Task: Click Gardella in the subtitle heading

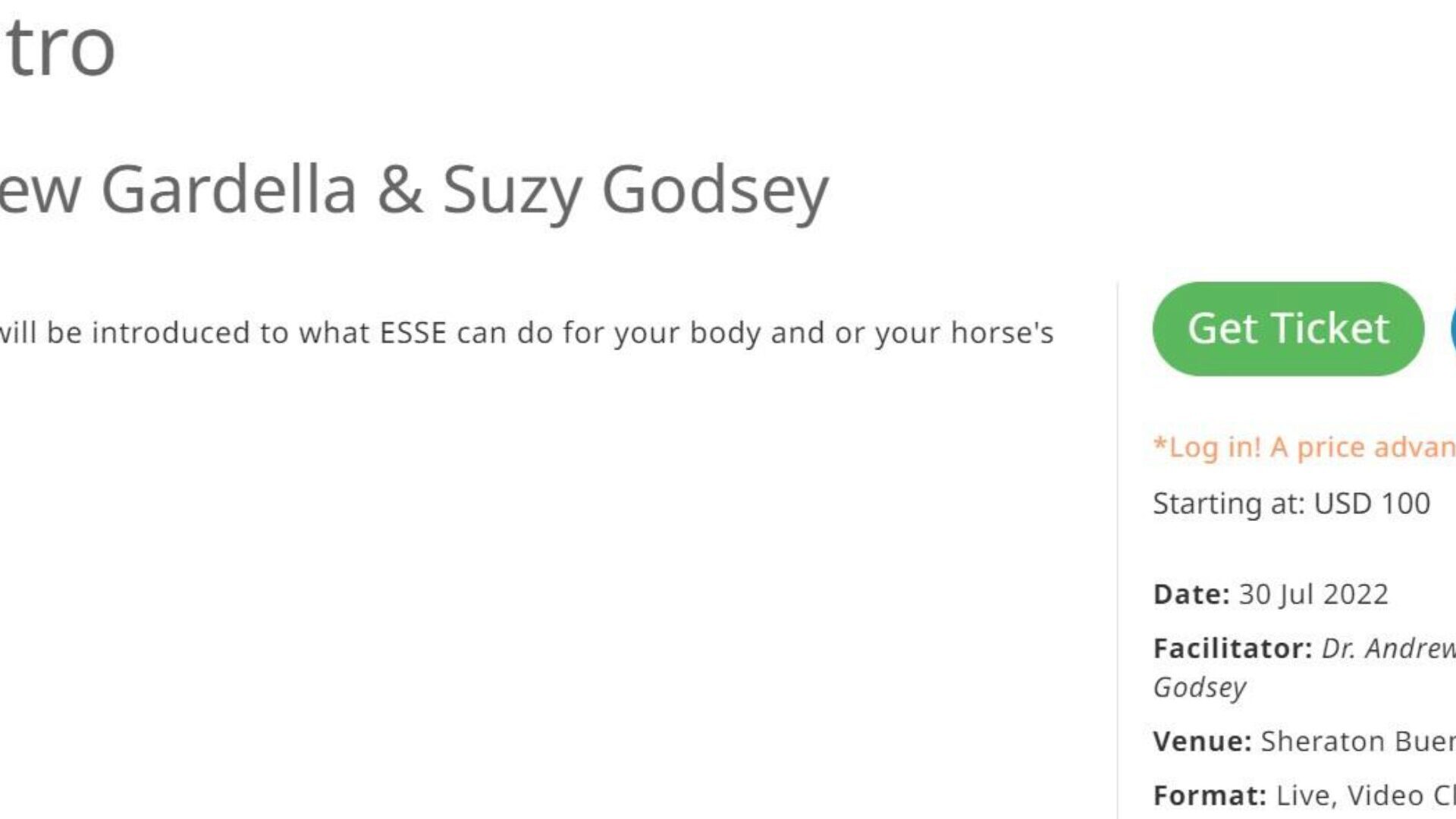Action: 228,190
